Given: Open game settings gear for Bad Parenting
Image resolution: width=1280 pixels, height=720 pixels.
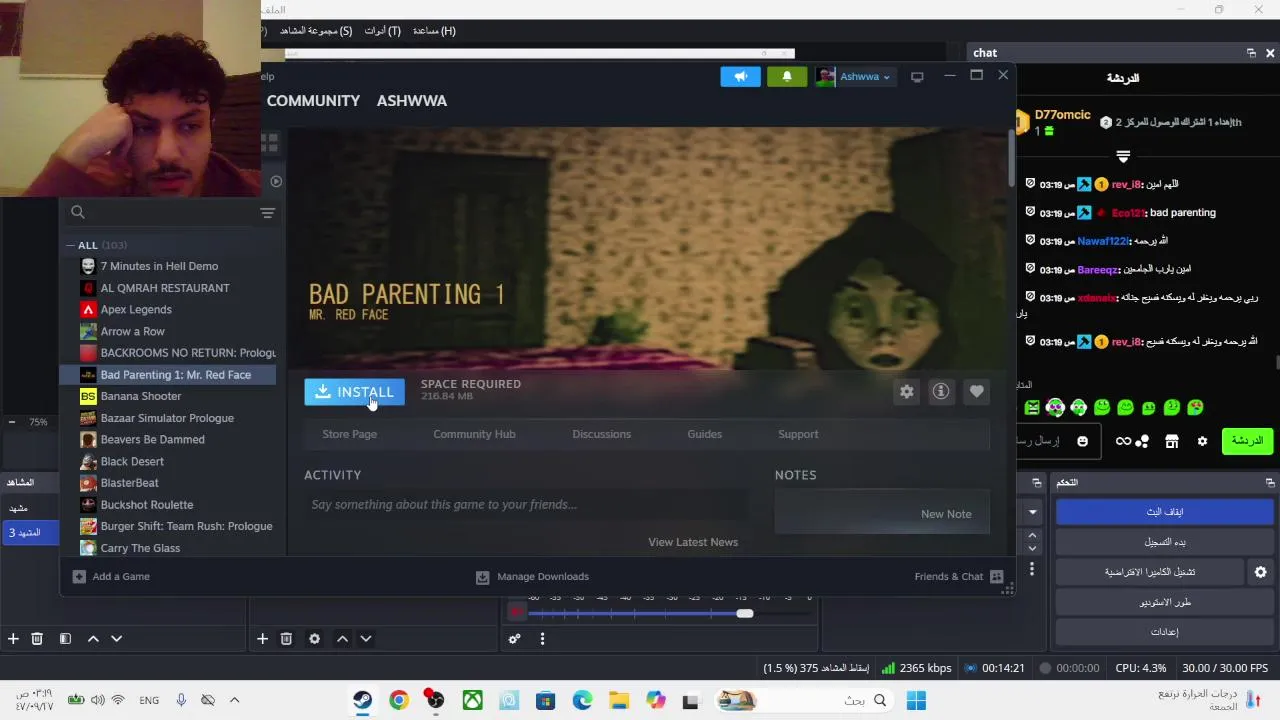Looking at the screenshot, I should point(906,392).
